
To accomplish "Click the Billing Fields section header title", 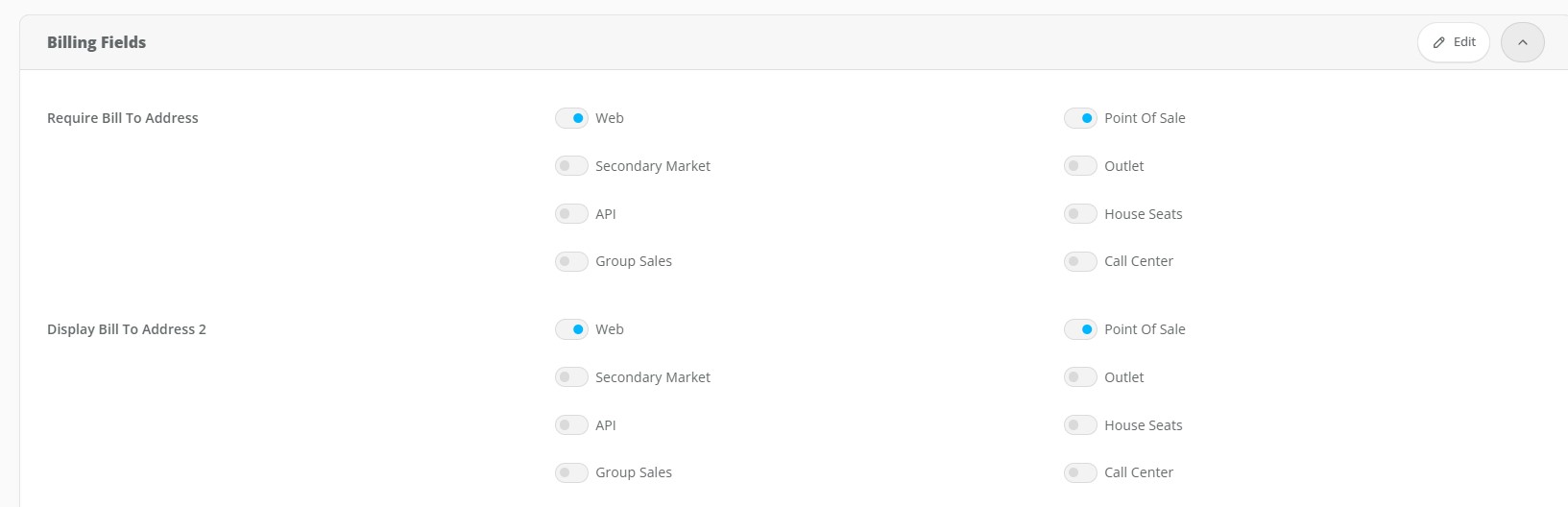I will coord(96,42).
